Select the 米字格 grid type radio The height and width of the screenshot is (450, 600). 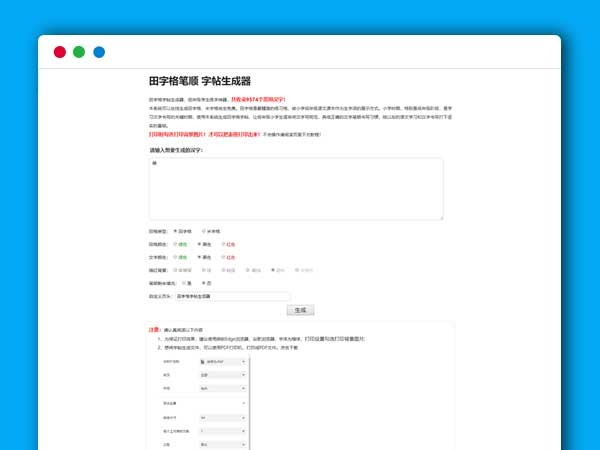pyautogui.click(x=204, y=230)
